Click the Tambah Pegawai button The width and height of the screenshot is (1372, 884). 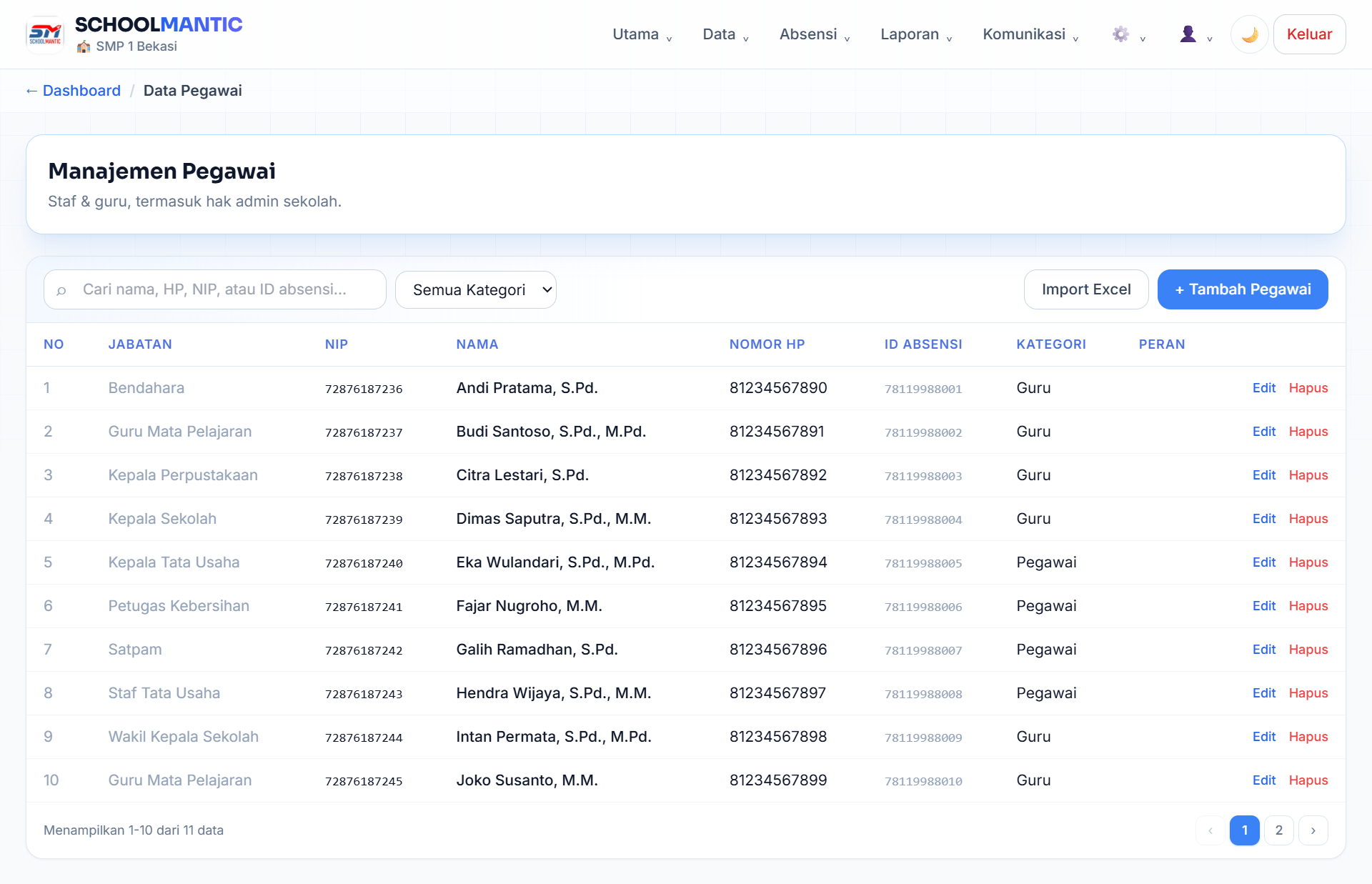tap(1243, 289)
